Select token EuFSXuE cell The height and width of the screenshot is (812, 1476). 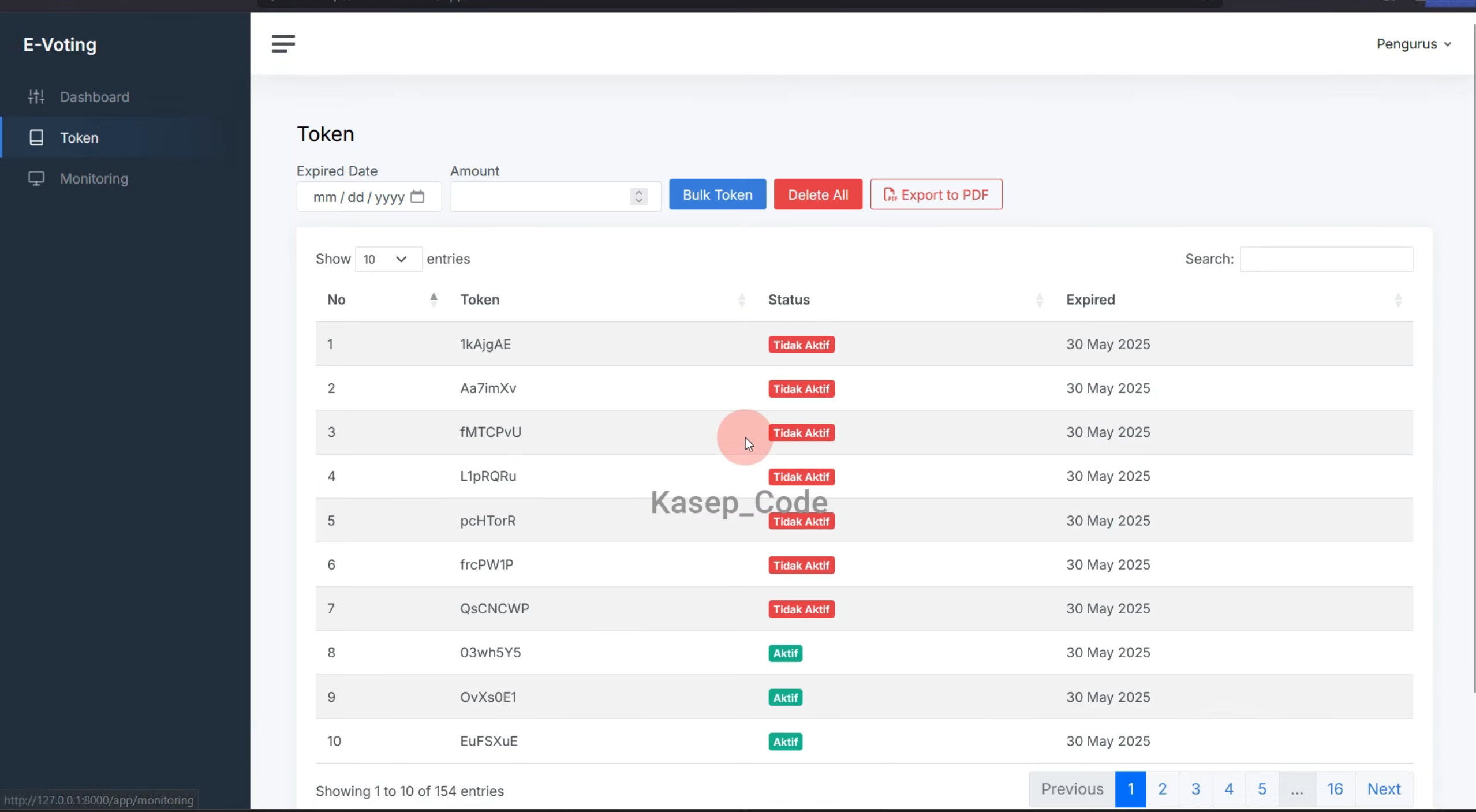(x=488, y=741)
